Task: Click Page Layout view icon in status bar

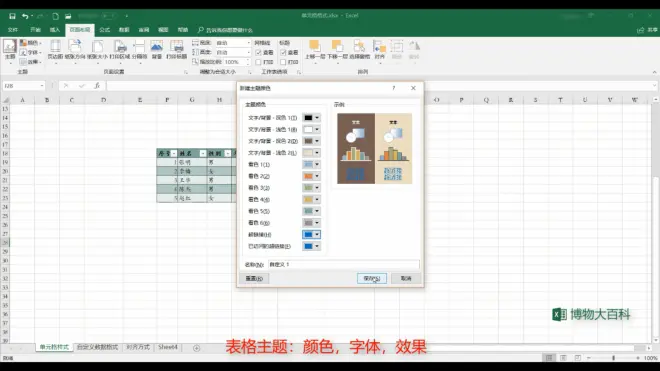Action: coord(563,358)
